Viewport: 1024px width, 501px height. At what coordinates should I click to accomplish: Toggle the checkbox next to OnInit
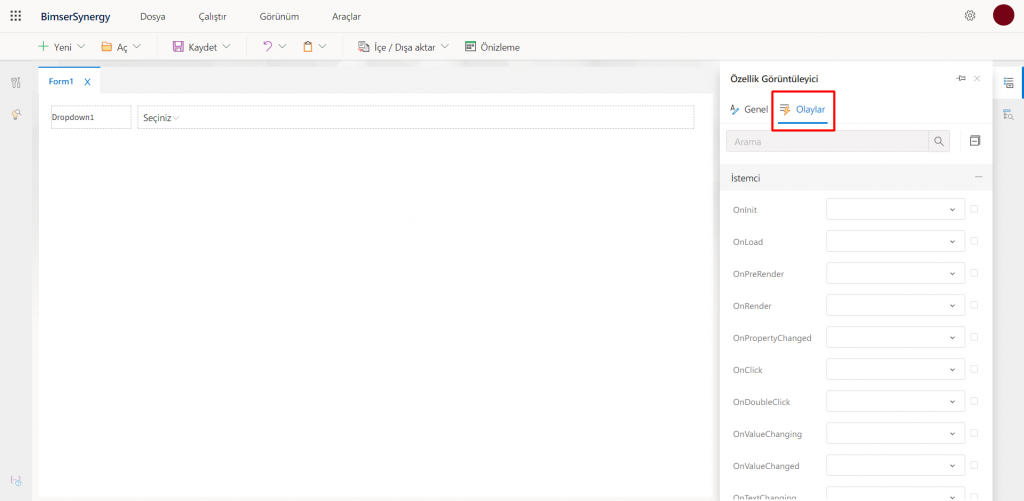pyautogui.click(x=974, y=209)
